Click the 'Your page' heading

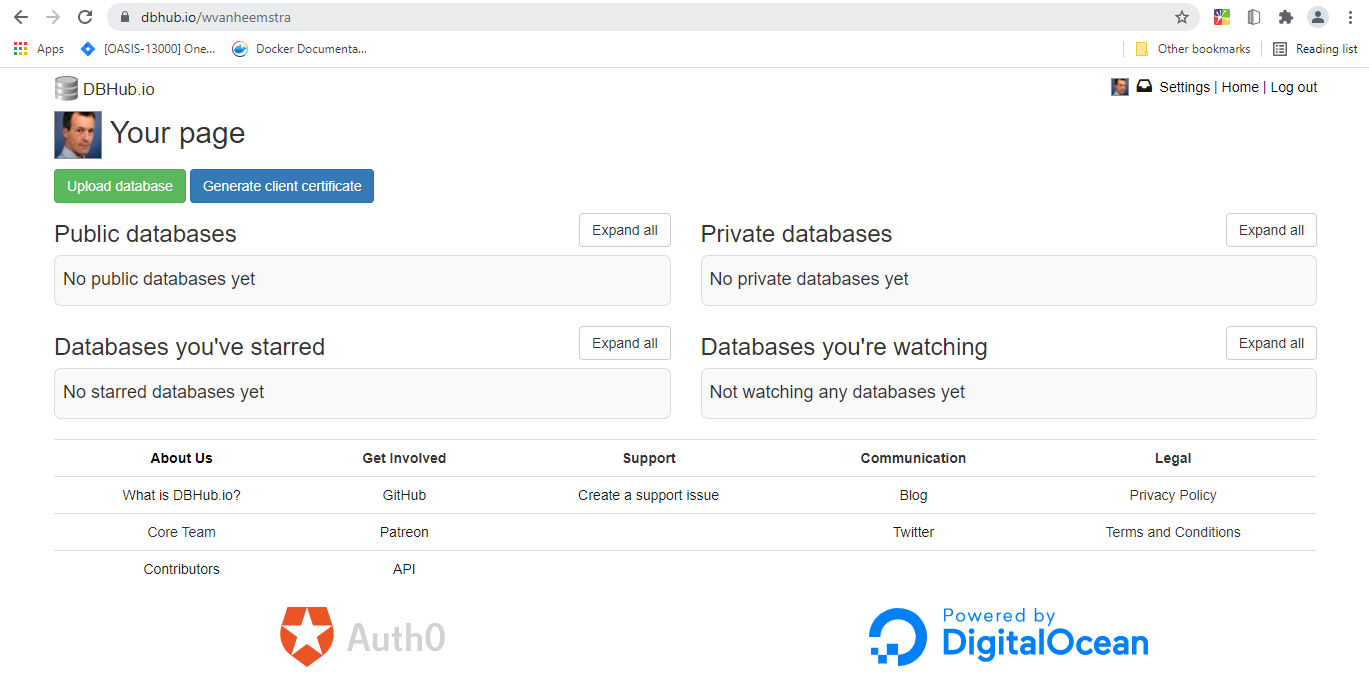177,133
